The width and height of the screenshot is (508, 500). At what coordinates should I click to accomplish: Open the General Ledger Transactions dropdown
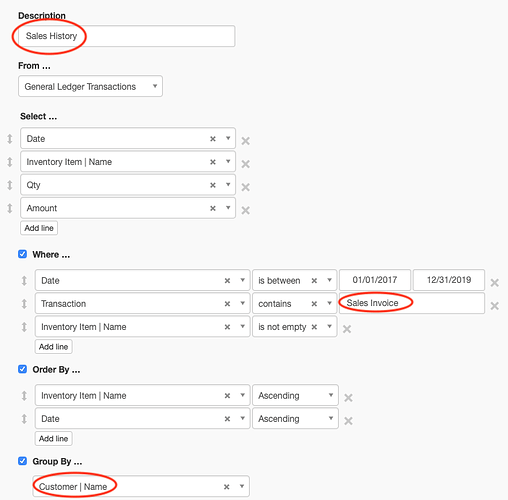click(x=90, y=86)
